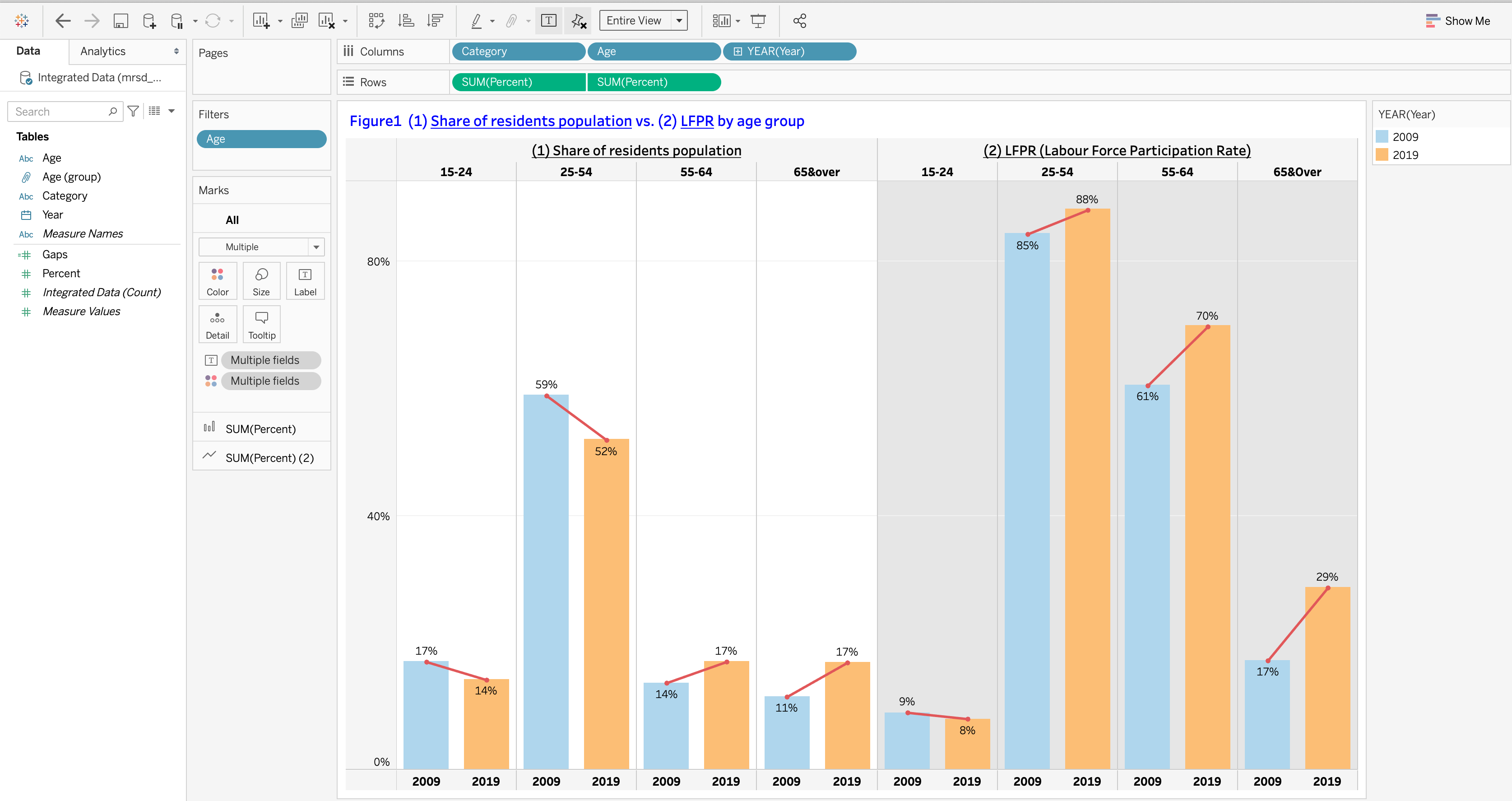The width and height of the screenshot is (1512, 801).
Task: Open the Entire View fit dropdown
Action: tap(678, 21)
